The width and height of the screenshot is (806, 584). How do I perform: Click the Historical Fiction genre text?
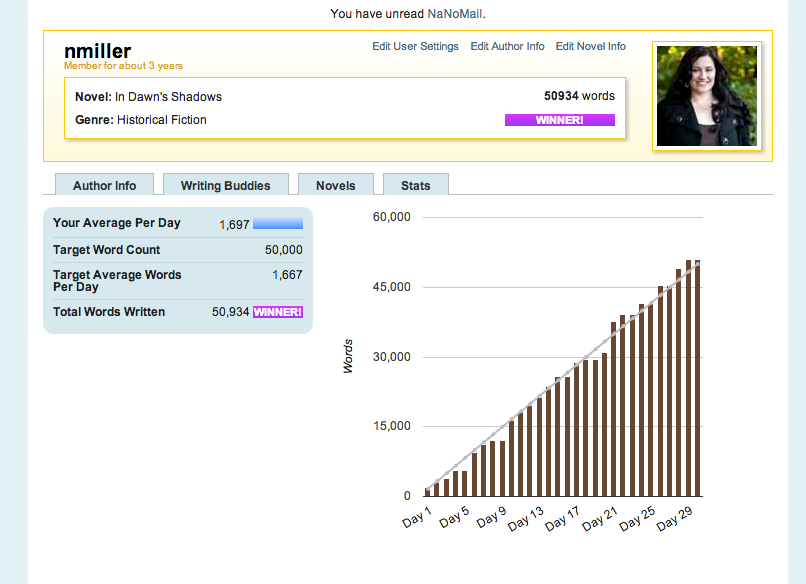pyautogui.click(x=162, y=120)
